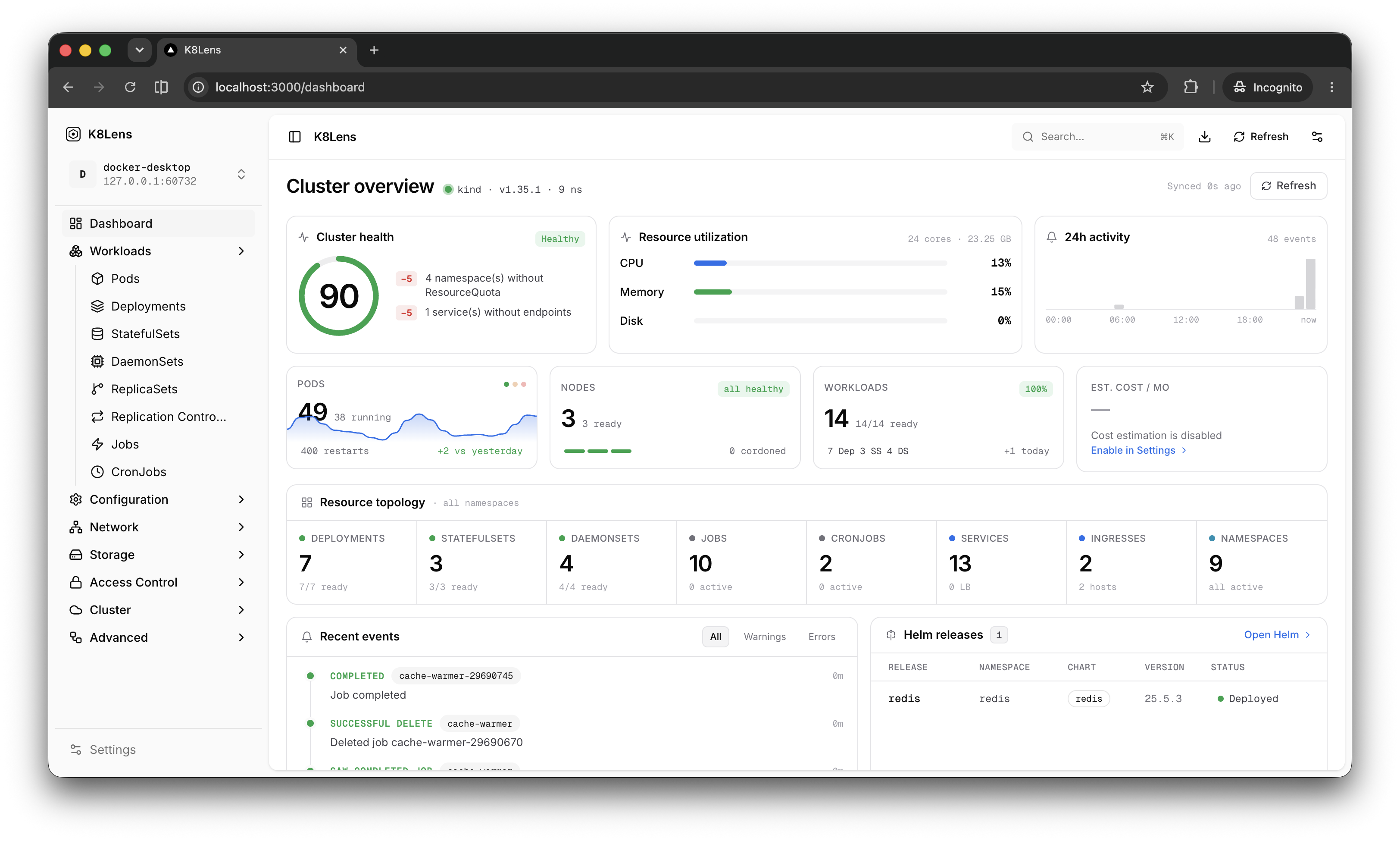Reload the page with browser reload icon
The image size is (1400, 841).
point(130,87)
